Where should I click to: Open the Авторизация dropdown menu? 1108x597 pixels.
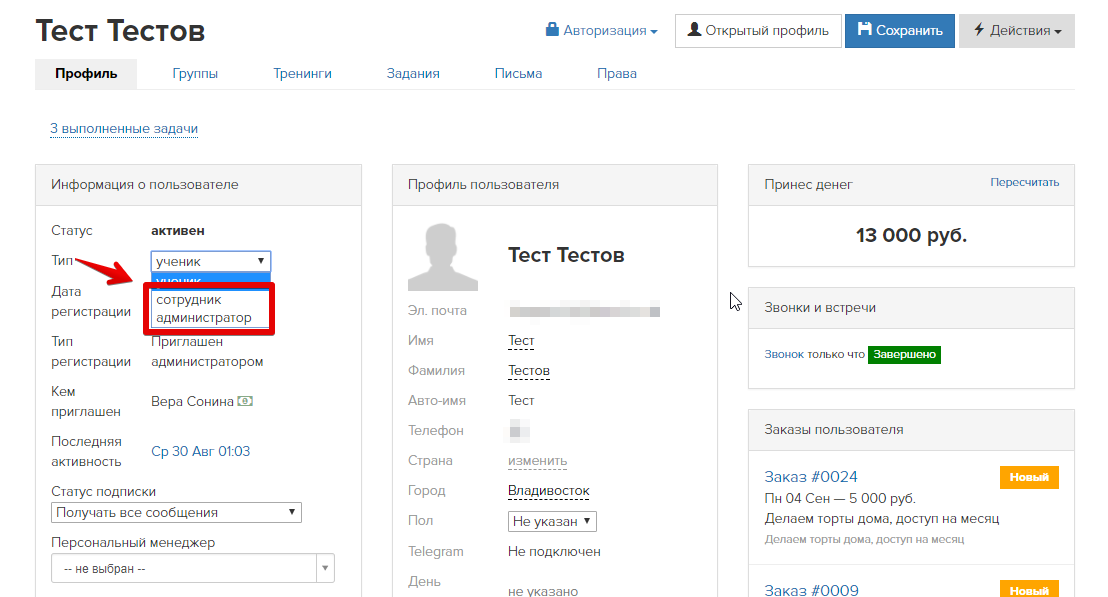pos(601,30)
